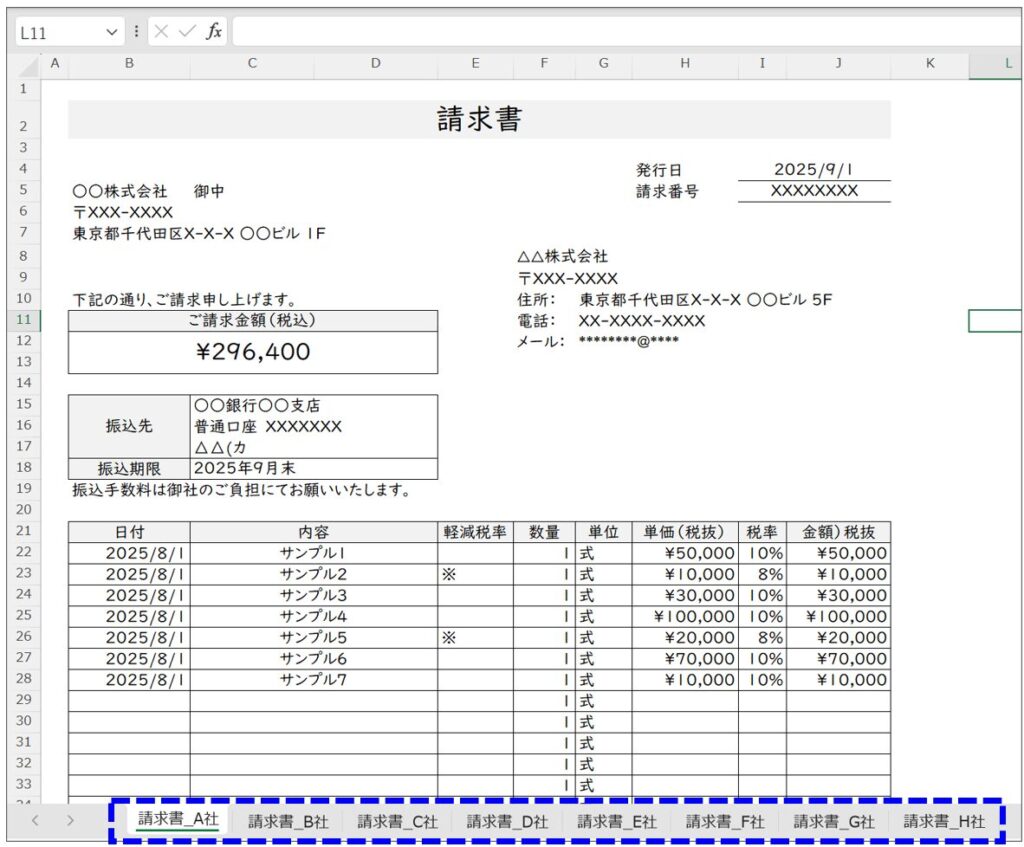1024x847 pixels.
Task: Click the サンプル1 item cell
Action: click(x=313, y=553)
